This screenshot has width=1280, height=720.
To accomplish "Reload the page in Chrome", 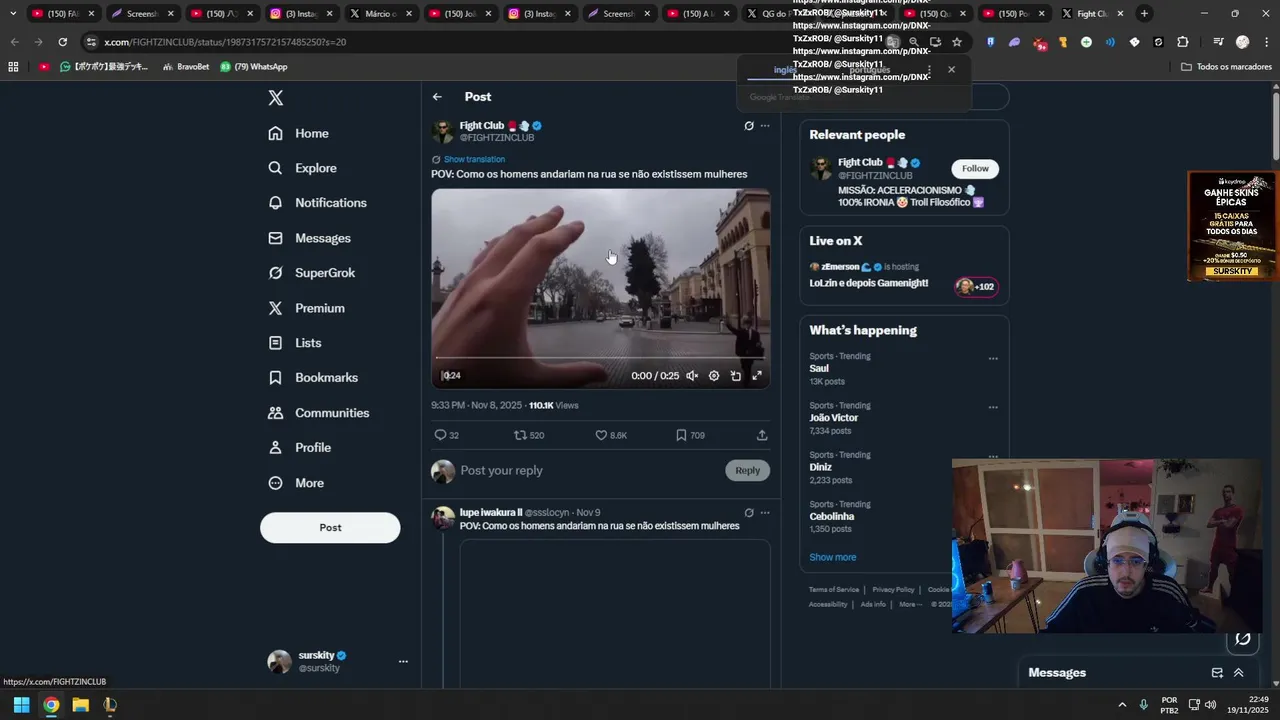I will point(62,42).
